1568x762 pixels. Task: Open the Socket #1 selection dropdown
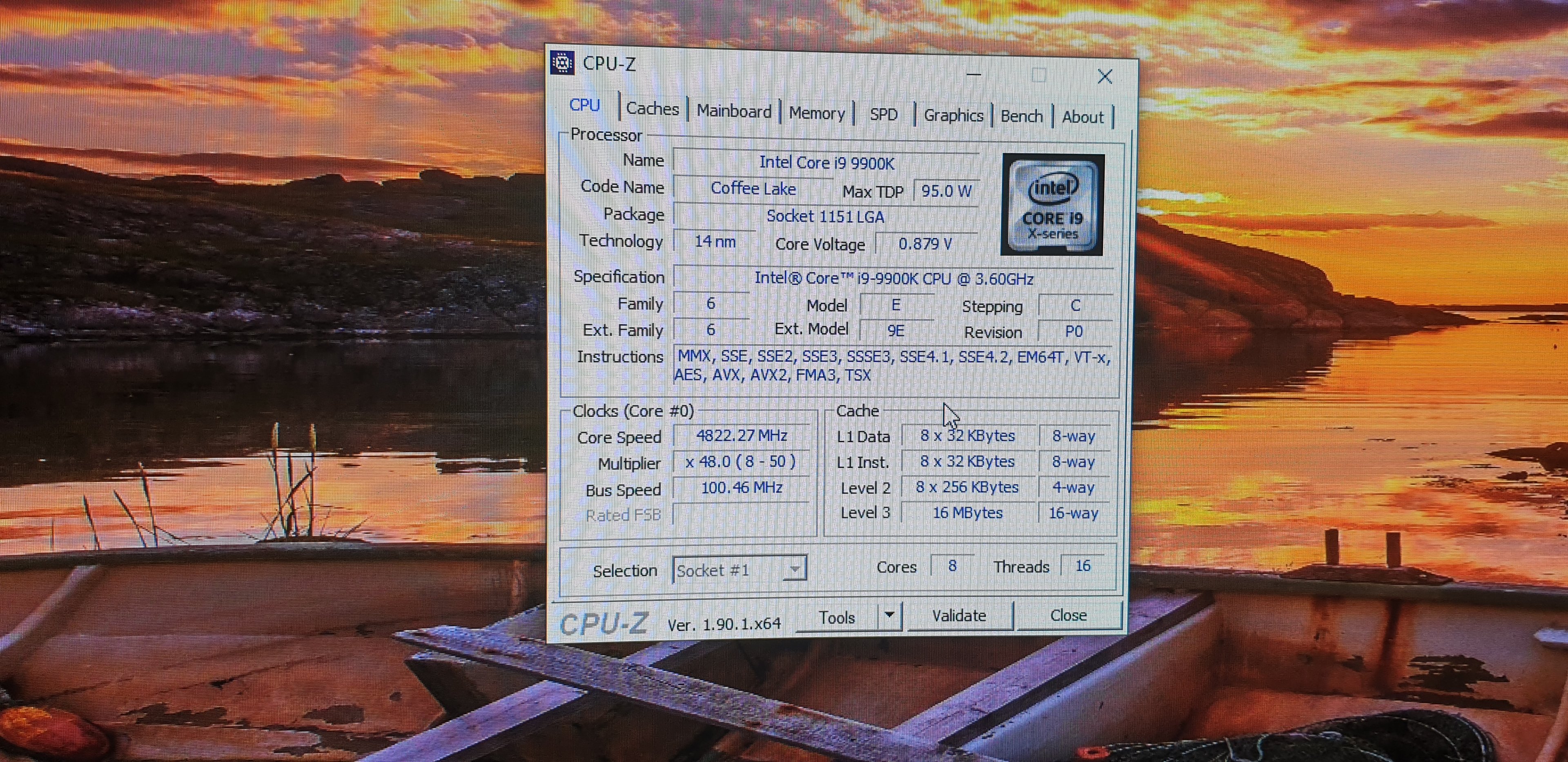click(x=794, y=570)
